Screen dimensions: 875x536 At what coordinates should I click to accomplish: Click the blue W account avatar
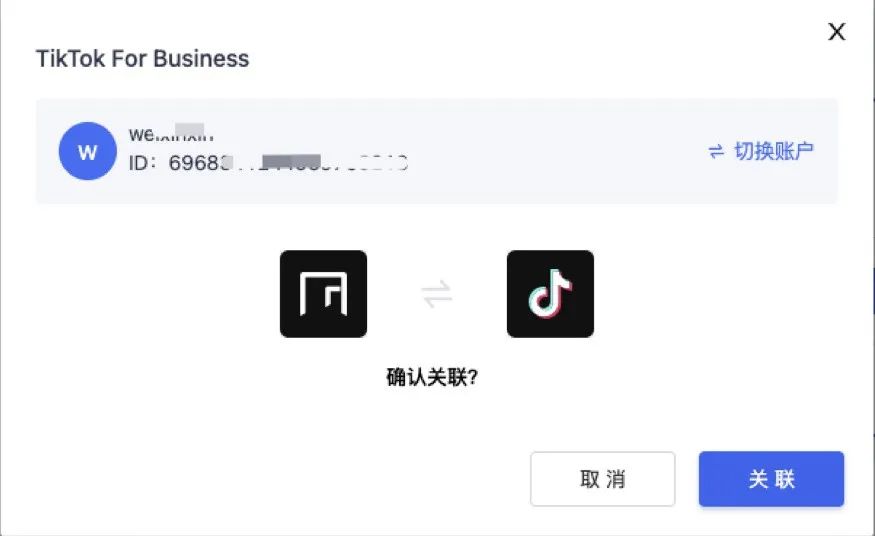(88, 151)
